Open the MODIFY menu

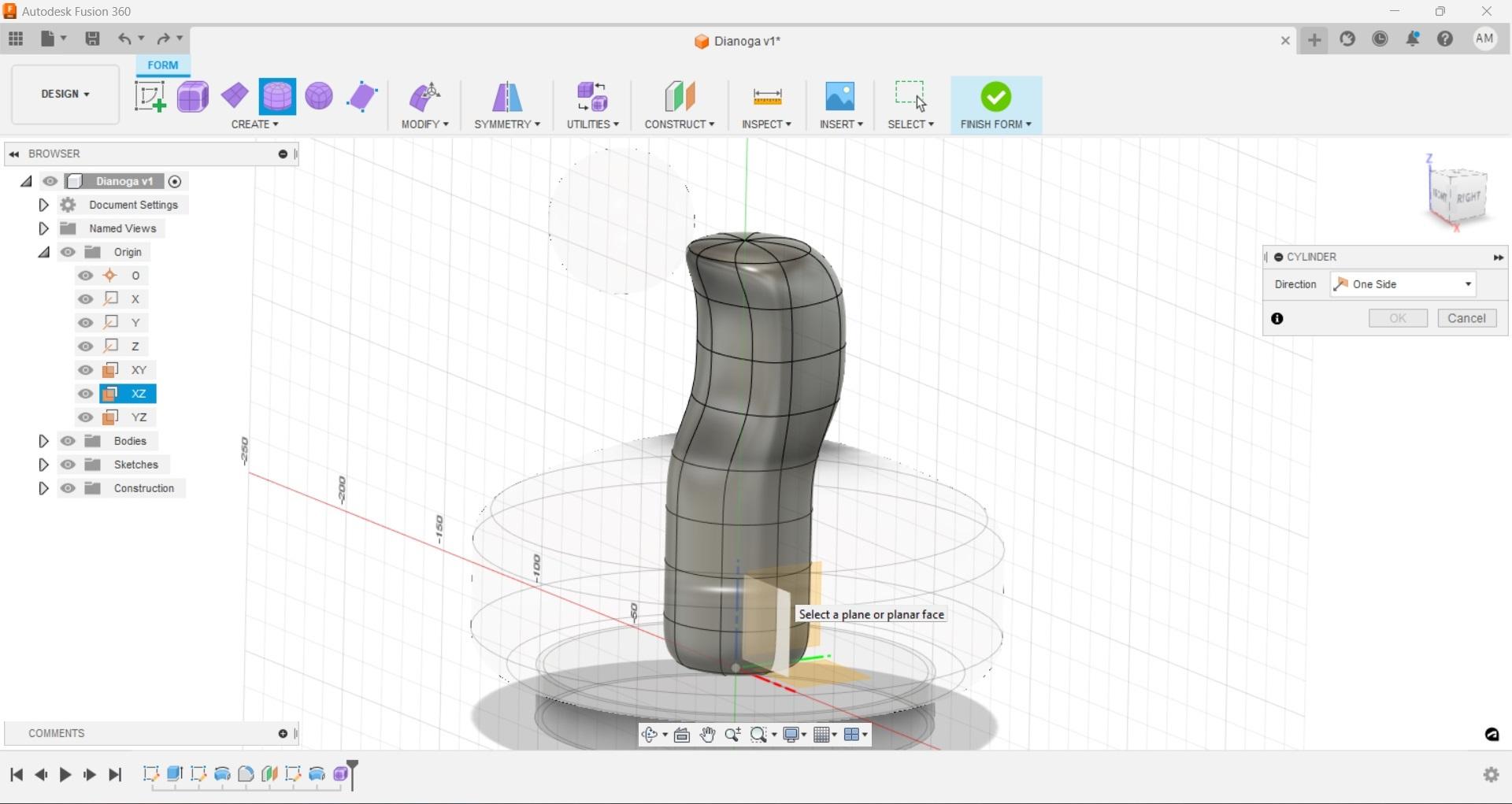coord(424,124)
